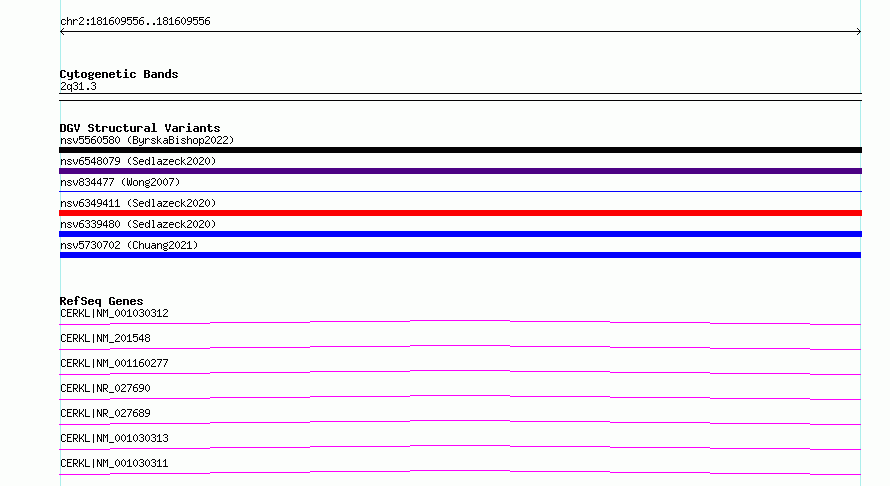Click the magenta line for CERKL|NR_027689
The height and width of the screenshot is (486, 890).
pos(460,422)
